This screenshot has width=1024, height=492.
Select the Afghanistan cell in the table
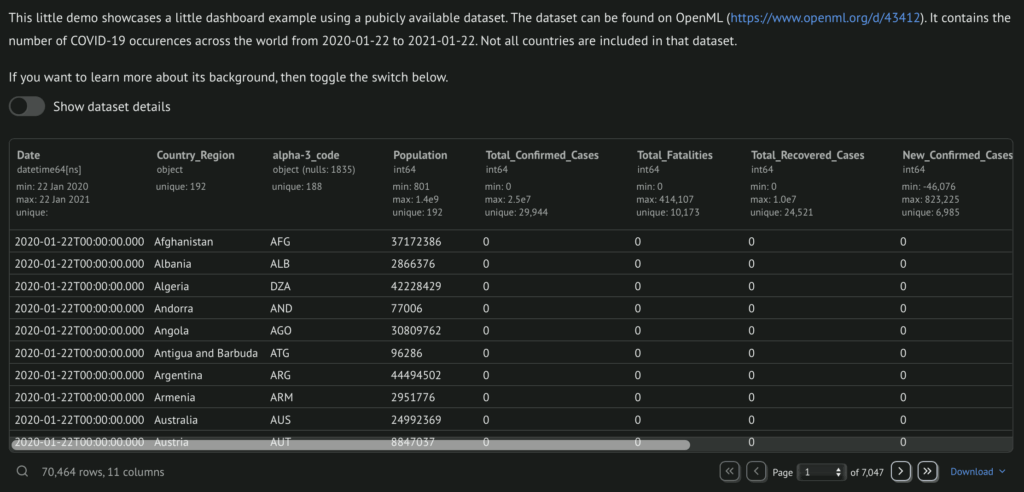coord(184,241)
